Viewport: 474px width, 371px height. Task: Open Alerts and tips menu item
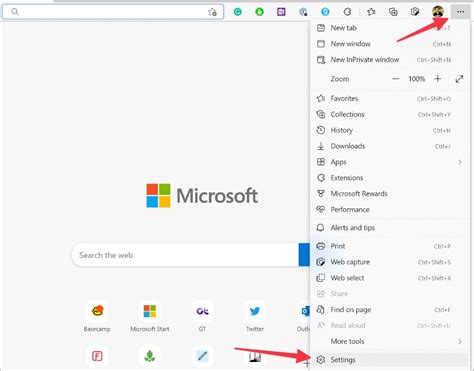coord(390,228)
